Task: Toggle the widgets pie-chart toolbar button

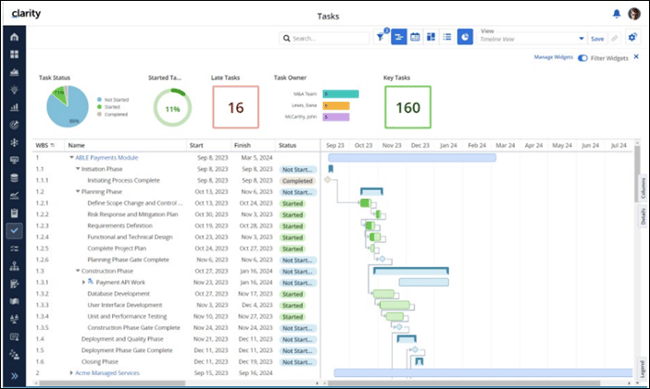Action: [465, 37]
